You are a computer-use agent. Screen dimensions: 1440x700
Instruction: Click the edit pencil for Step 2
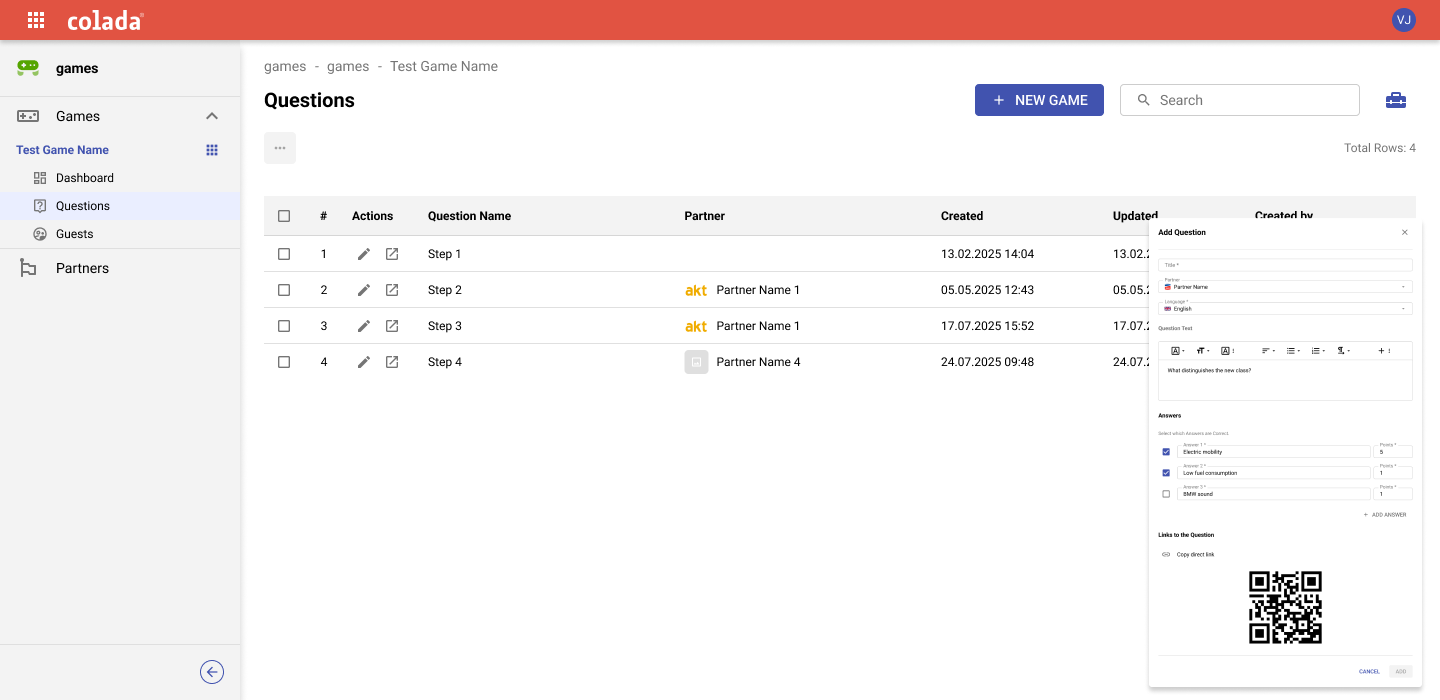[364, 290]
